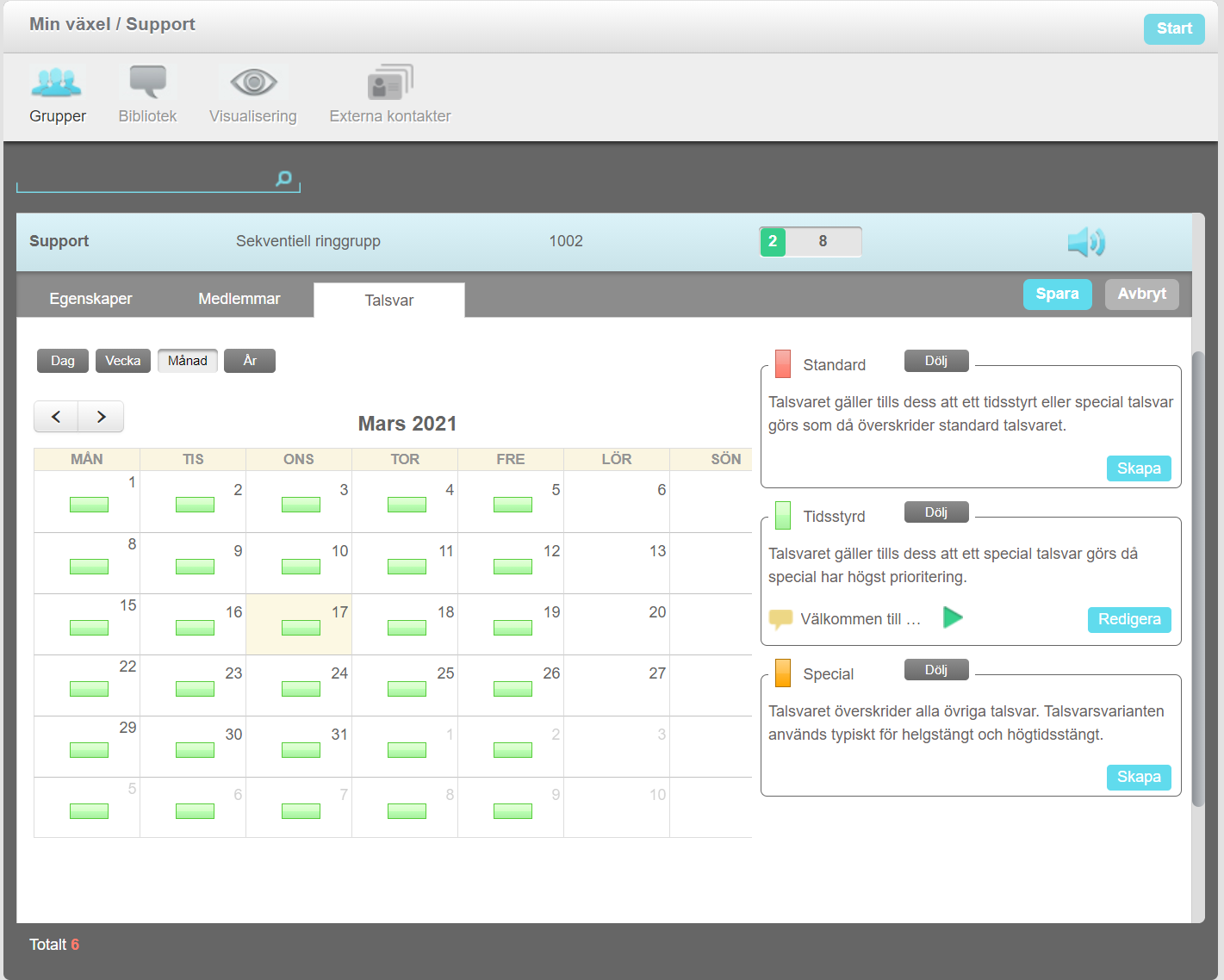Click the speaker icon in Support row
The image size is (1224, 980).
[1086, 242]
